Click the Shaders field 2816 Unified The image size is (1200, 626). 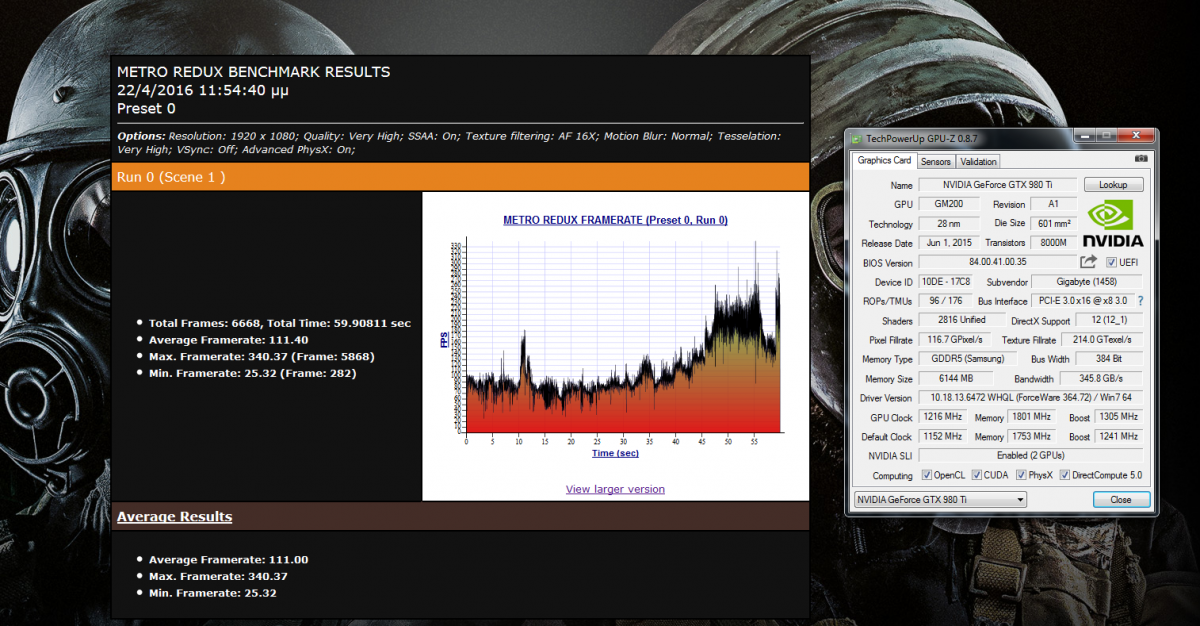click(961, 320)
